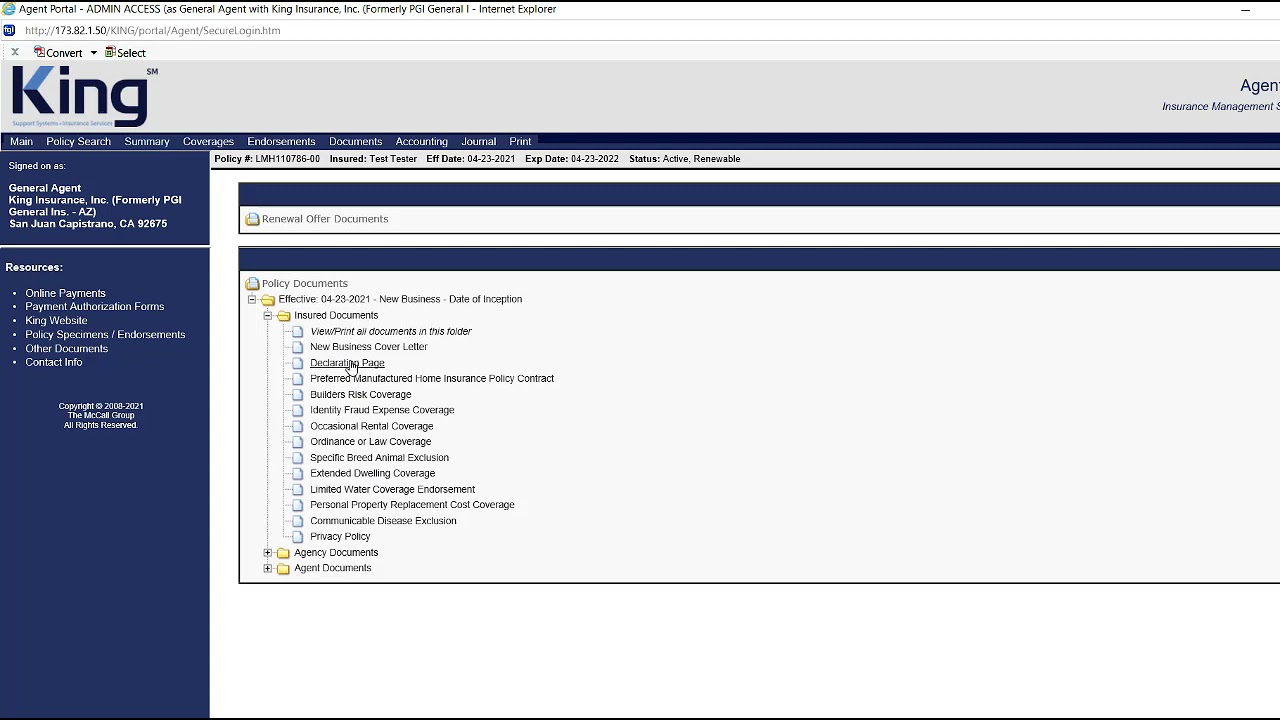Screen dimensions: 1280x720
Task: Select the Insured Documents label
Action: click(336, 315)
